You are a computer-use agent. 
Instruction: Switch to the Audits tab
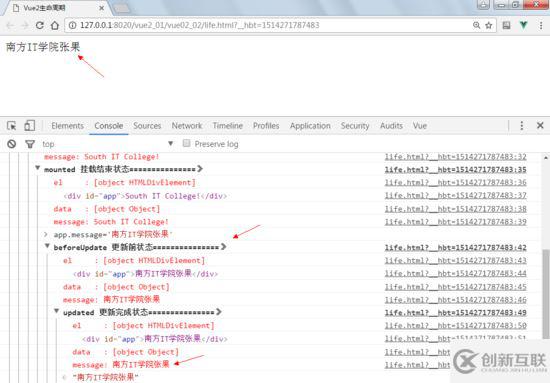[x=391, y=126]
